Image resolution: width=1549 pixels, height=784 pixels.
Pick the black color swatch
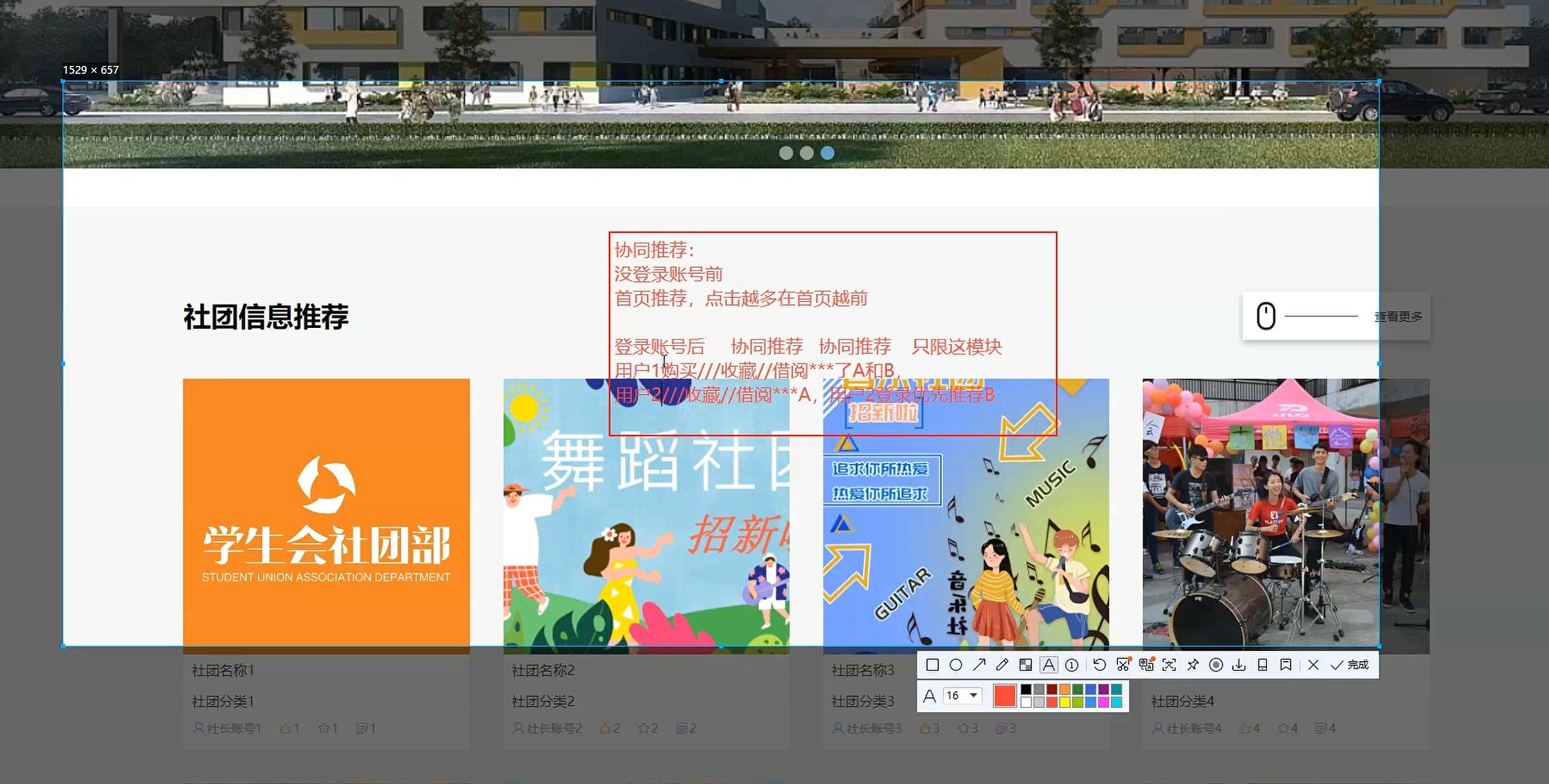(1026, 689)
